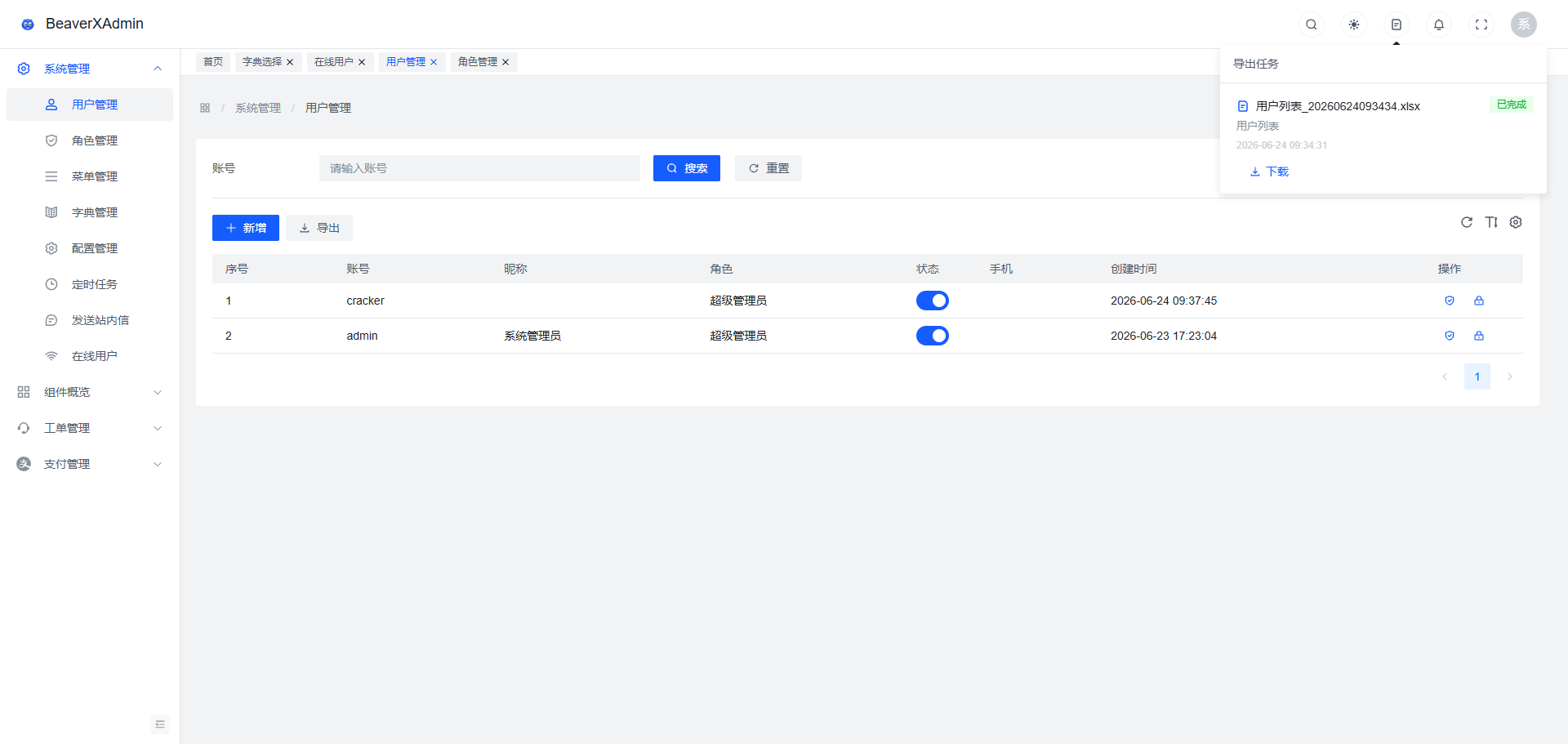
Task: Toggle status switch for admin
Action: coord(932,336)
